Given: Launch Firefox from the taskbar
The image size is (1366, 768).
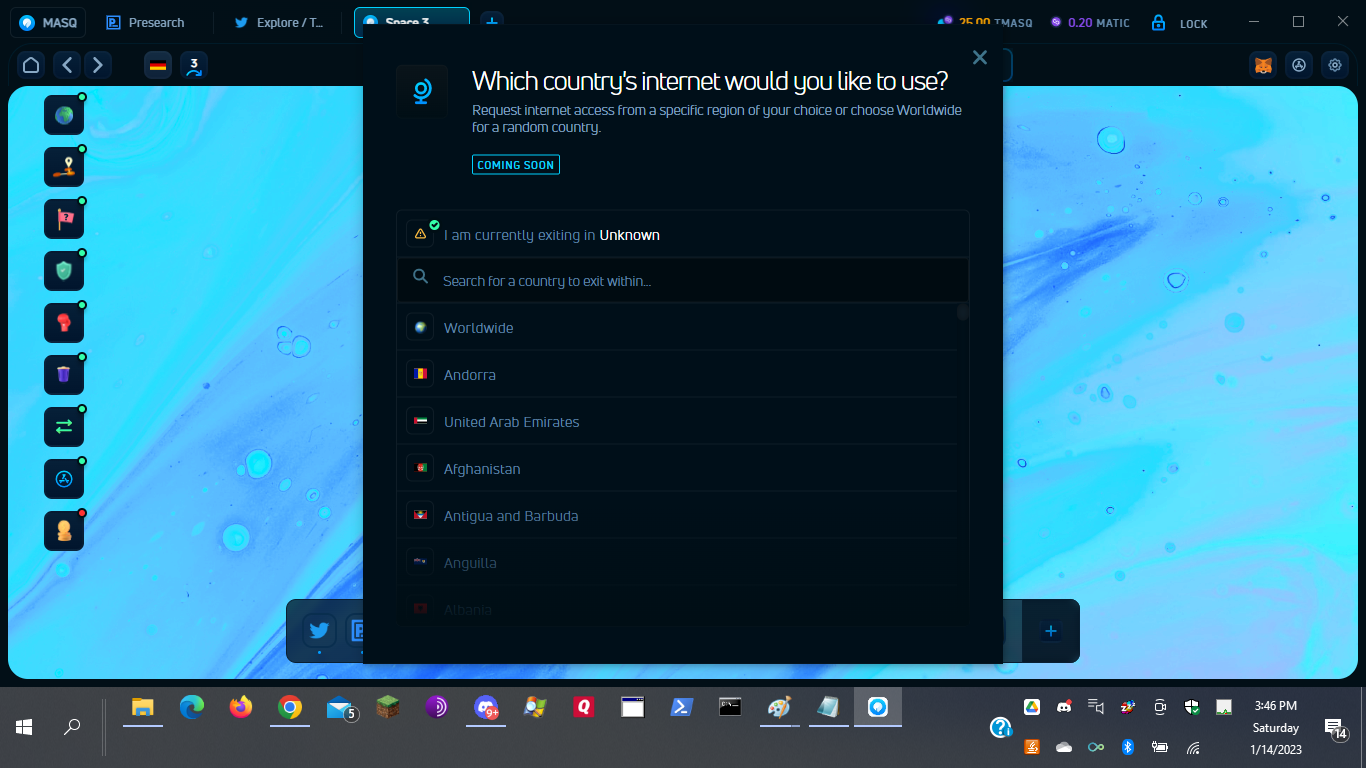Looking at the screenshot, I should coord(241,708).
